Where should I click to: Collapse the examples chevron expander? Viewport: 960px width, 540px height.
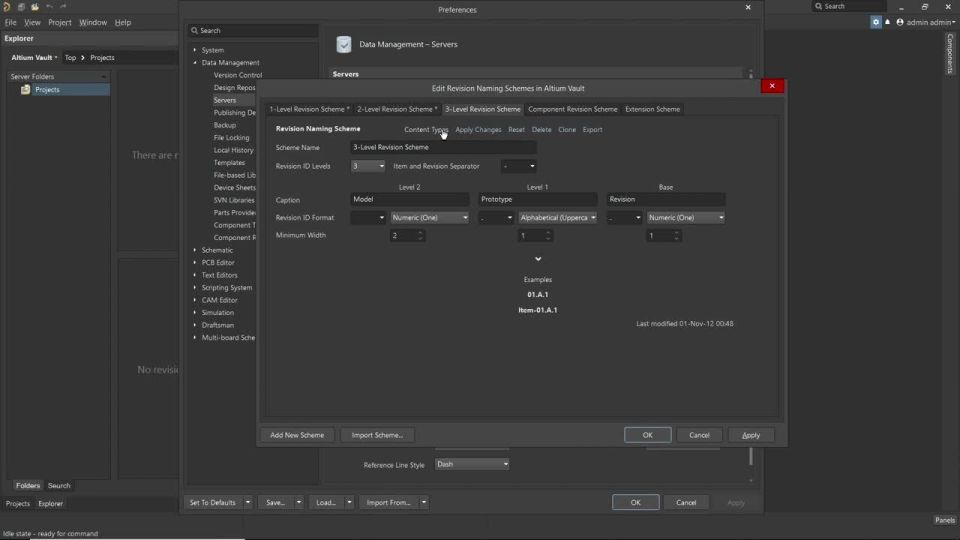click(538, 259)
